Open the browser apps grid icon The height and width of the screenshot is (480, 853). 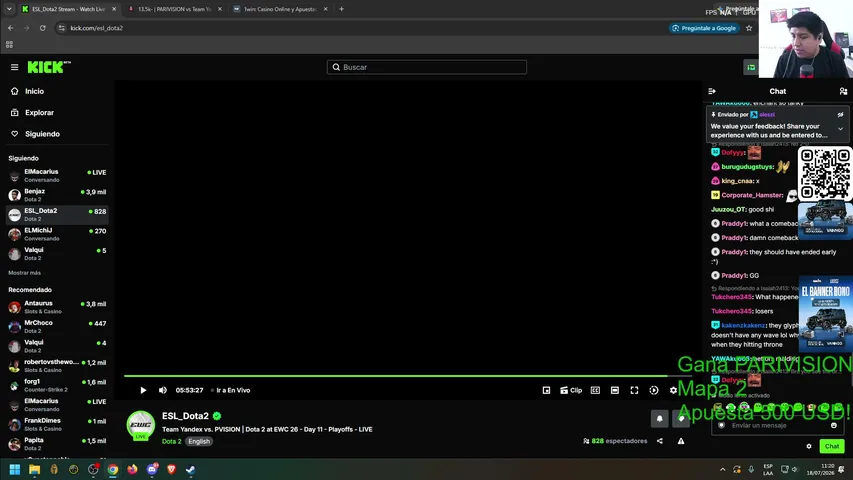(x=9, y=45)
